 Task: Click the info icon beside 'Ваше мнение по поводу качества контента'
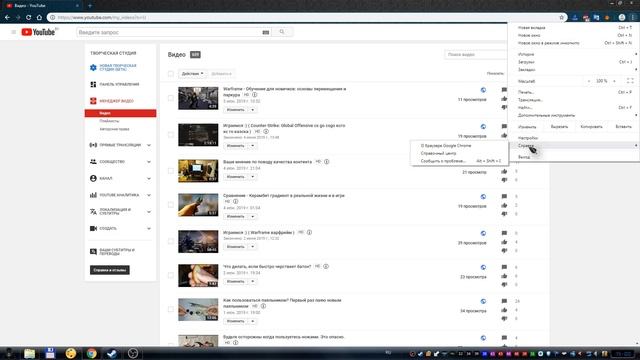pyautogui.click(x=327, y=162)
